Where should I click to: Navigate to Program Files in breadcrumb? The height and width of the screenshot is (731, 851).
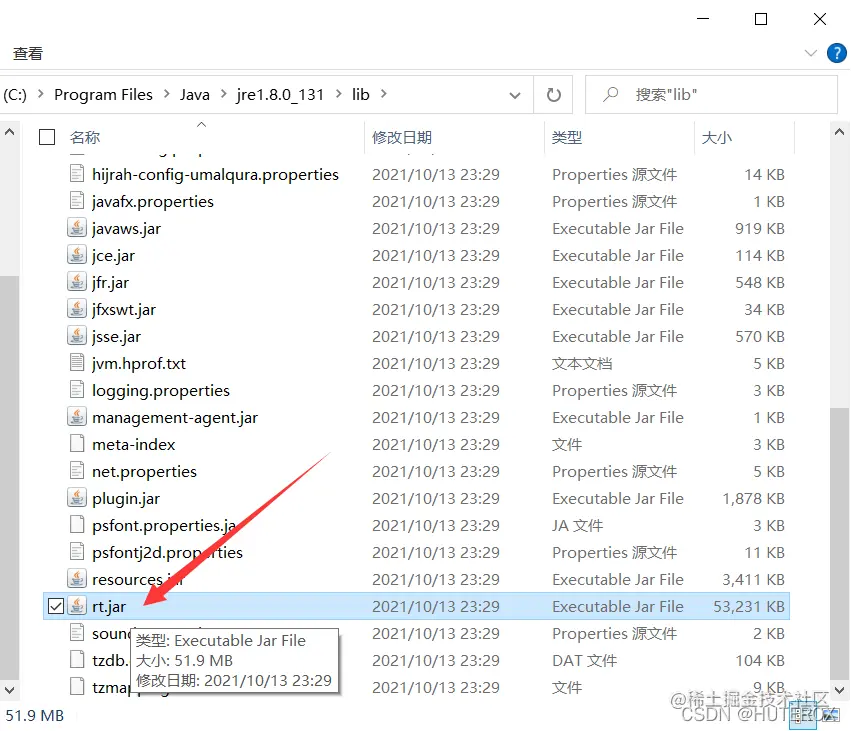click(x=103, y=94)
